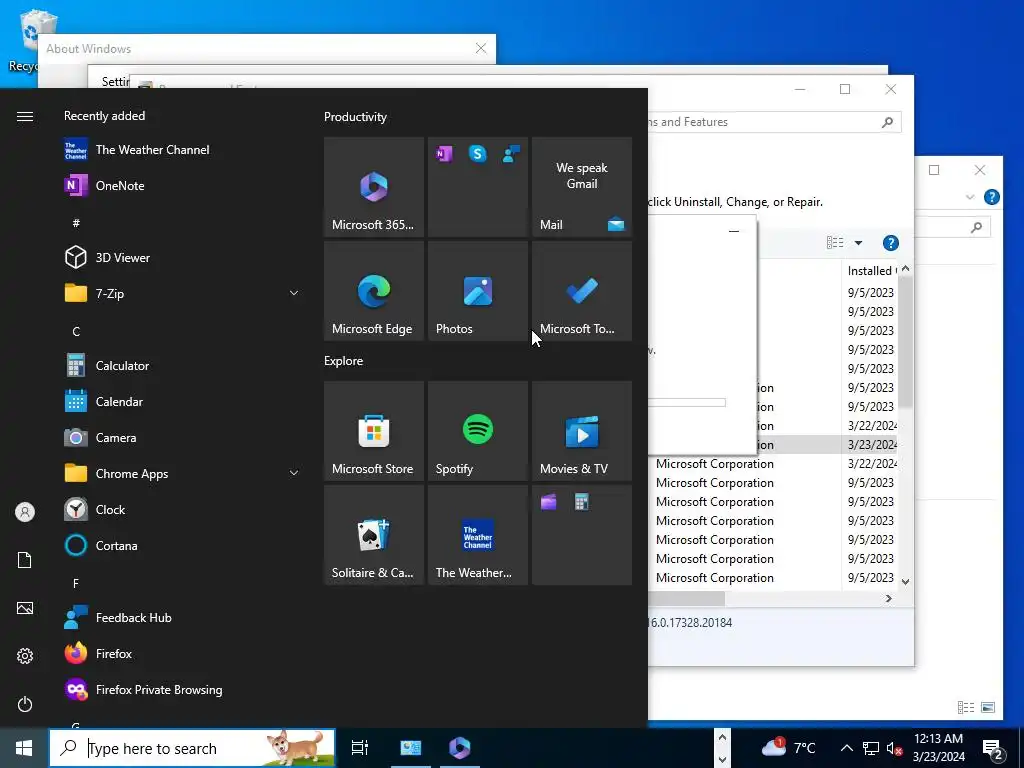Click the Power button in Start
This screenshot has height=768, width=1024.
(x=25, y=704)
